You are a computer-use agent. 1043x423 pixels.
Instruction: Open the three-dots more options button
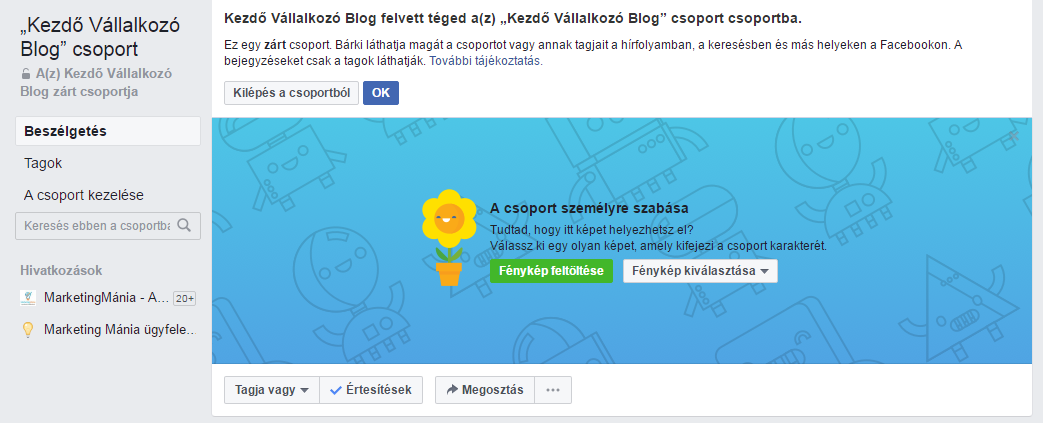click(x=553, y=390)
